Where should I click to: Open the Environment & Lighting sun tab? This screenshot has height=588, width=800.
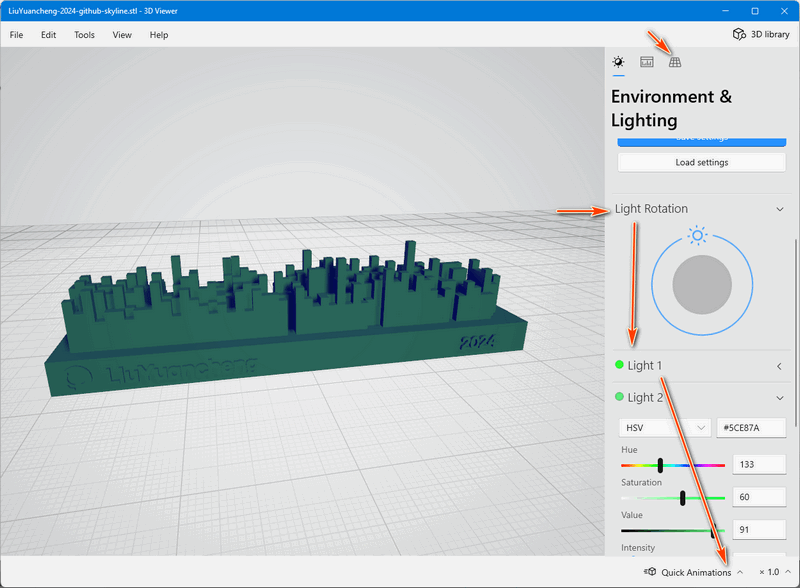(618, 62)
